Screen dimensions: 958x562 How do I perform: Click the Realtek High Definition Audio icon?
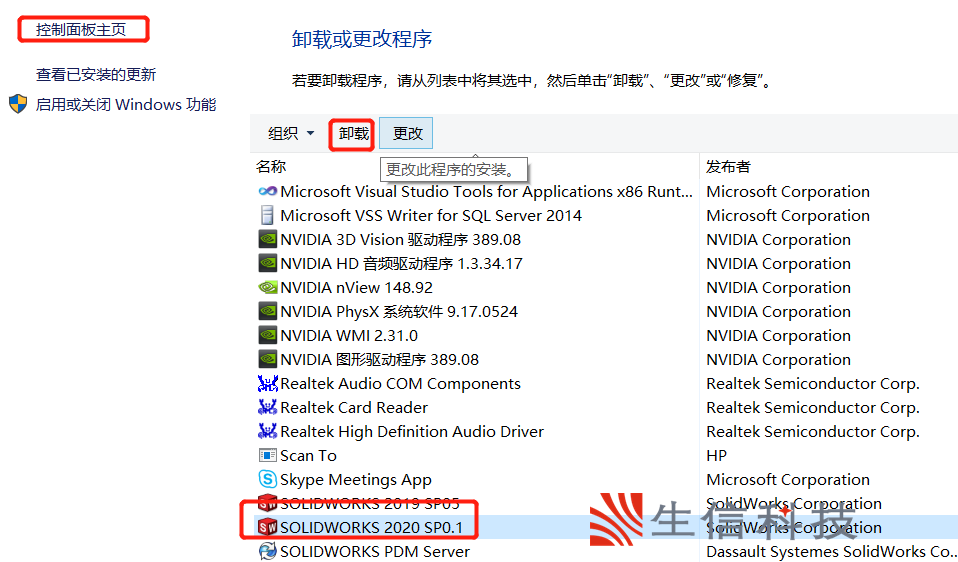tap(268, 431)
